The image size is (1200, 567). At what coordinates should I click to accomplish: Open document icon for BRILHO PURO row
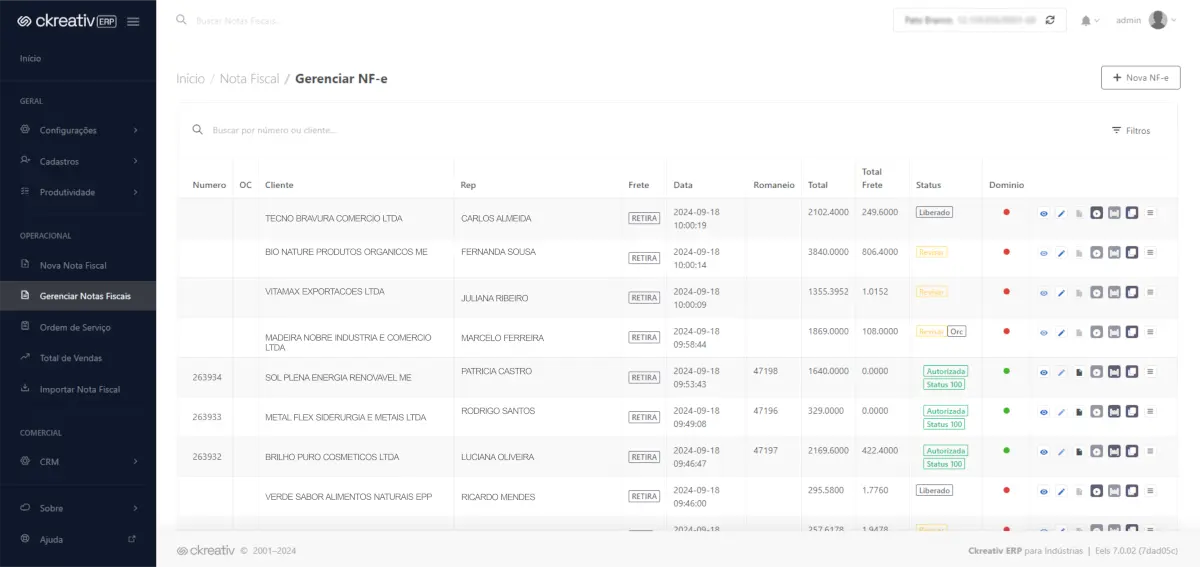(x=1079, y=452)
